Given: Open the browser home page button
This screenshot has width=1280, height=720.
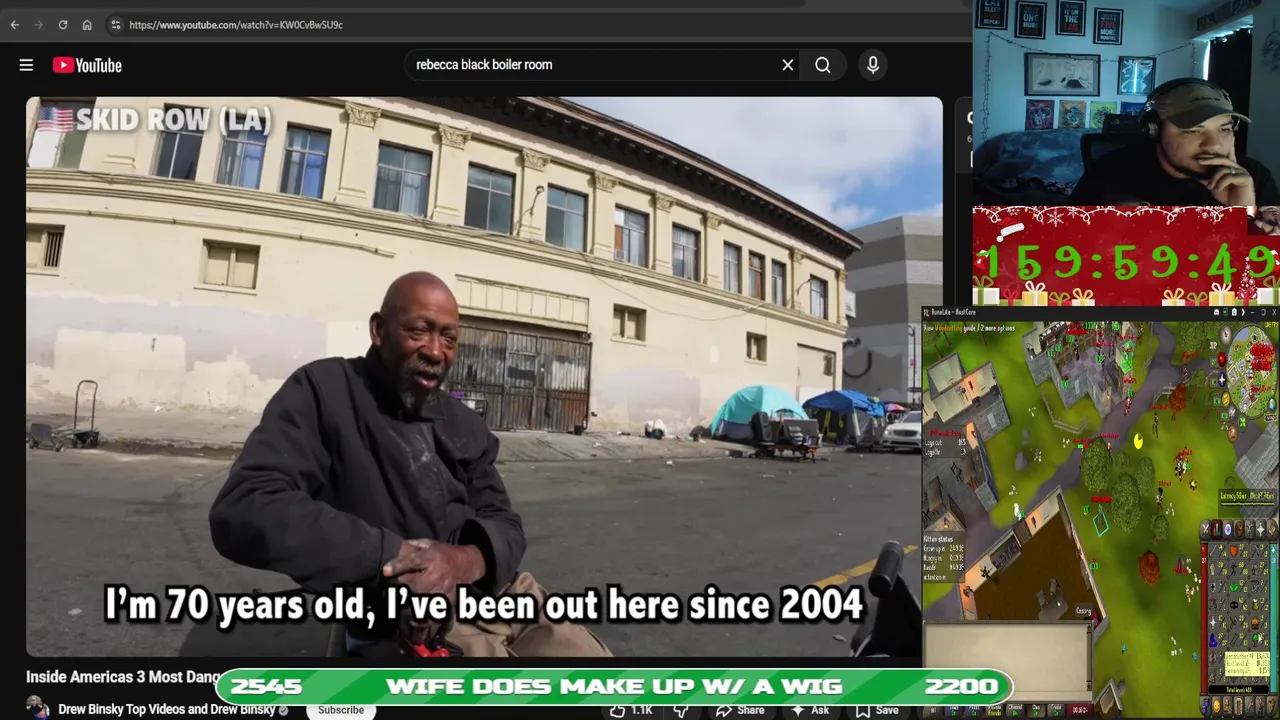Looking at the screenshot, I should pyautogui.click(x=87, y=25).
